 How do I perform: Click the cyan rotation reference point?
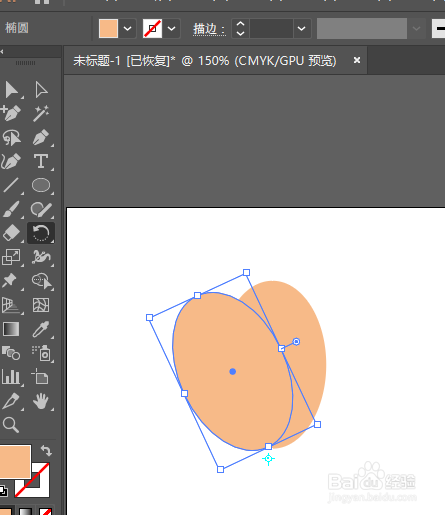[268, 459]
